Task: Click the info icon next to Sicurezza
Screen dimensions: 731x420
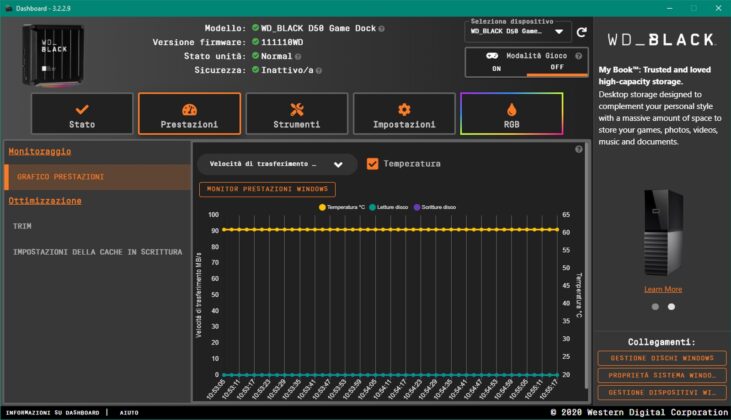Action: [319, 71]
